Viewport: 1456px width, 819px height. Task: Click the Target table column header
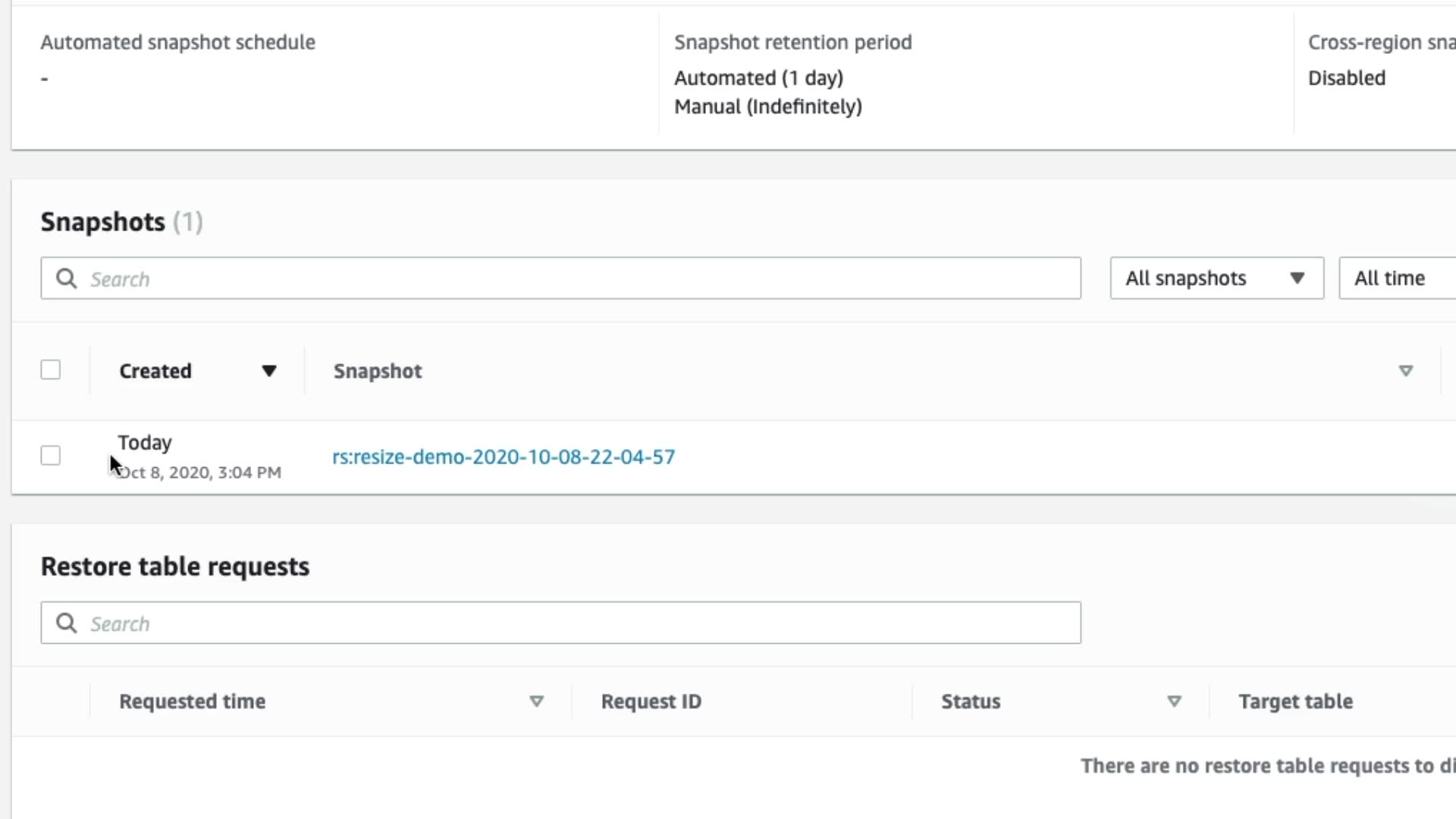click(1295, 701)
